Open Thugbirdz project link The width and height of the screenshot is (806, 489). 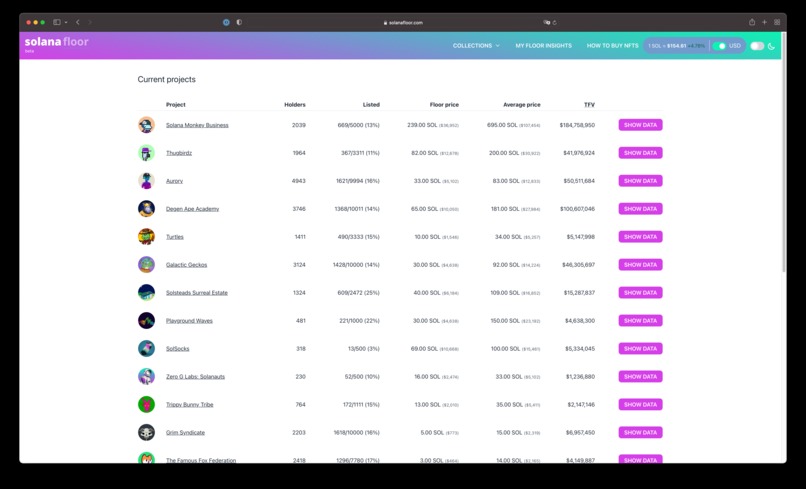[x=179, y=153]
